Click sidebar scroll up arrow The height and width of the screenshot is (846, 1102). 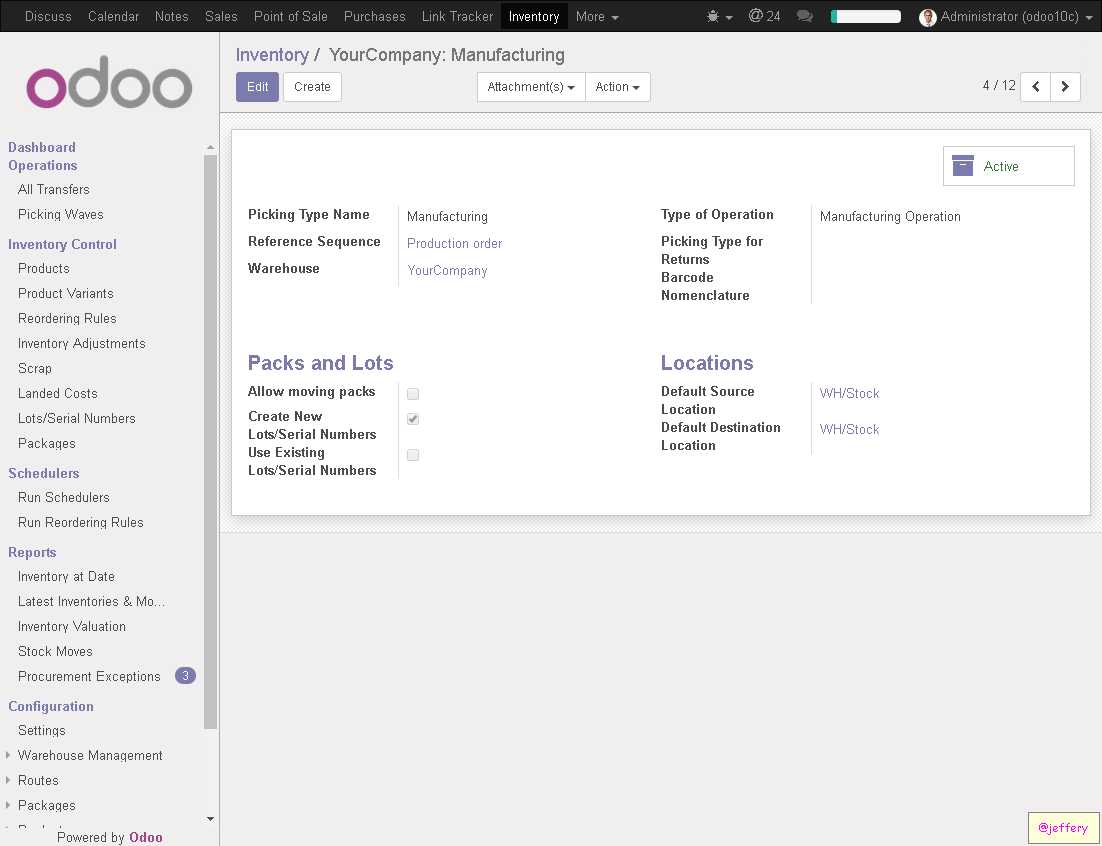210,147
